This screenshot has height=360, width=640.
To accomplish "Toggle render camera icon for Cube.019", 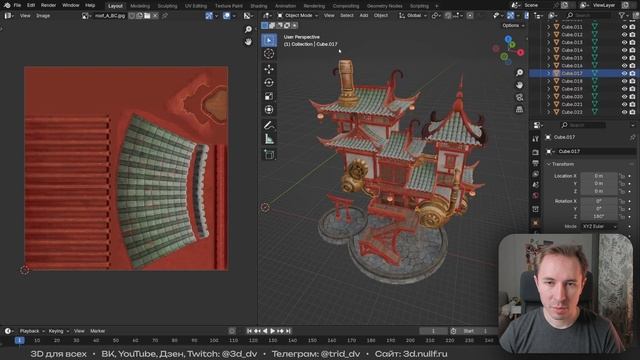I will [x=632, y=89].
